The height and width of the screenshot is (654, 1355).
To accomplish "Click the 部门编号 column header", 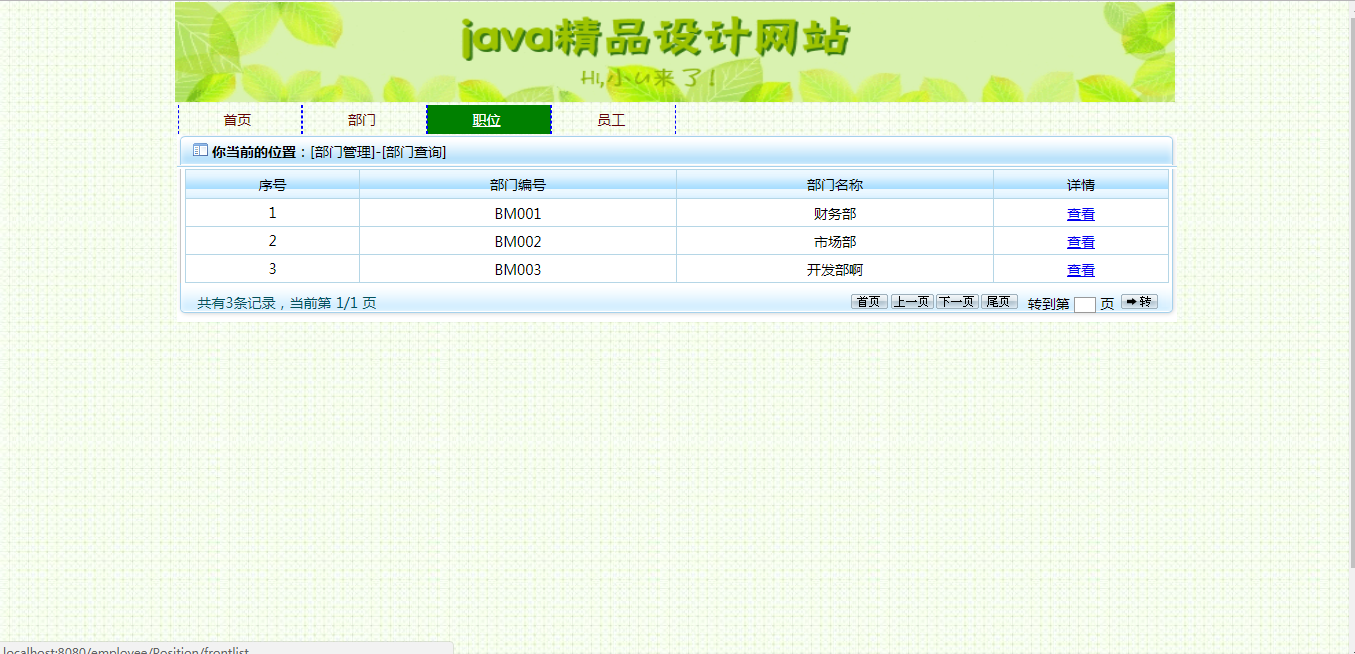I will click(518, 185).
